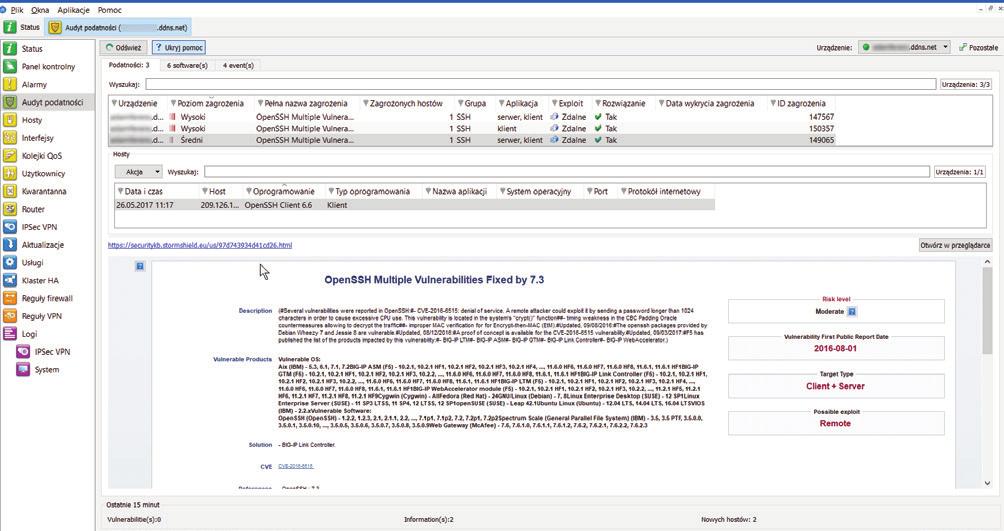
Task: Open the Router section
Action: click(33, 209)
